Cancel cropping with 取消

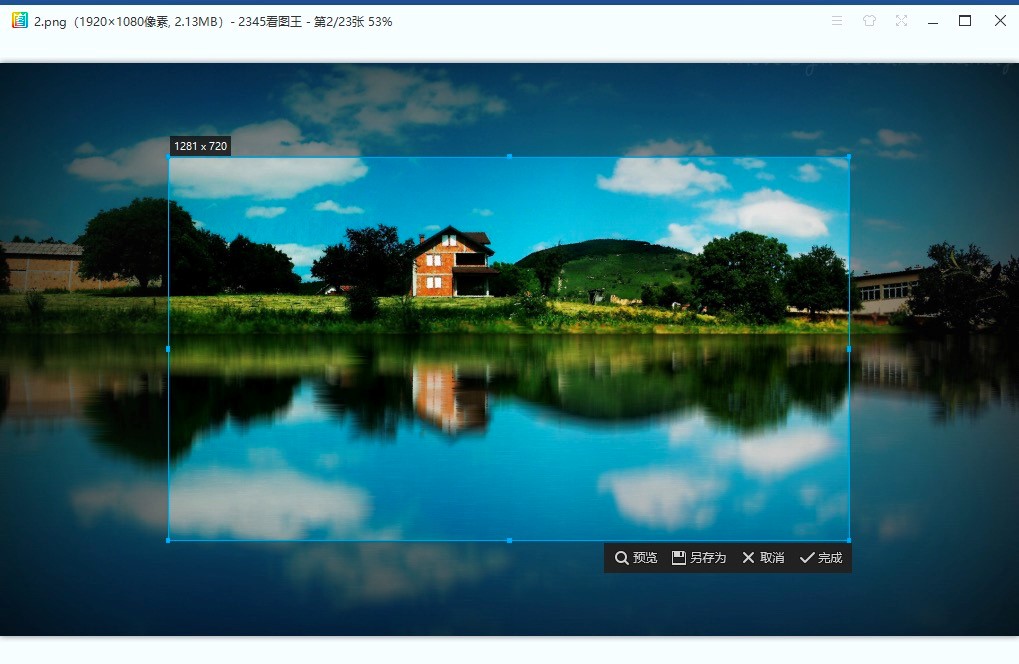(763, 557)
